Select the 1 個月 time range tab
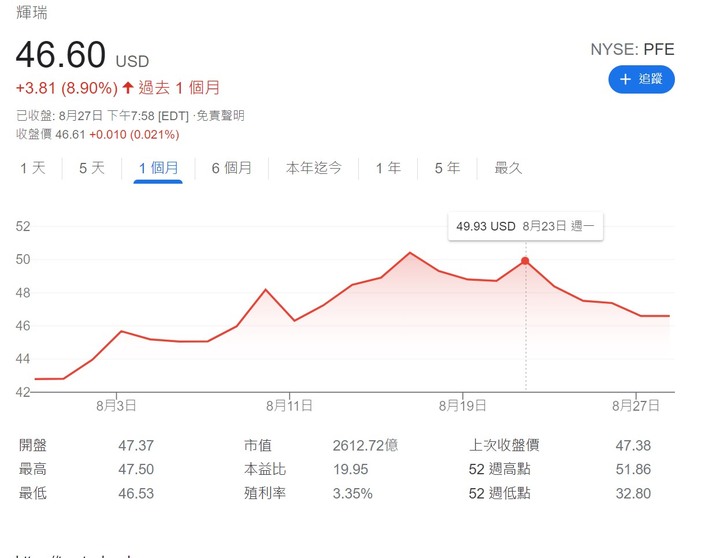The width and height of the screenshot is (720, 558). click(x=158, y=168)
